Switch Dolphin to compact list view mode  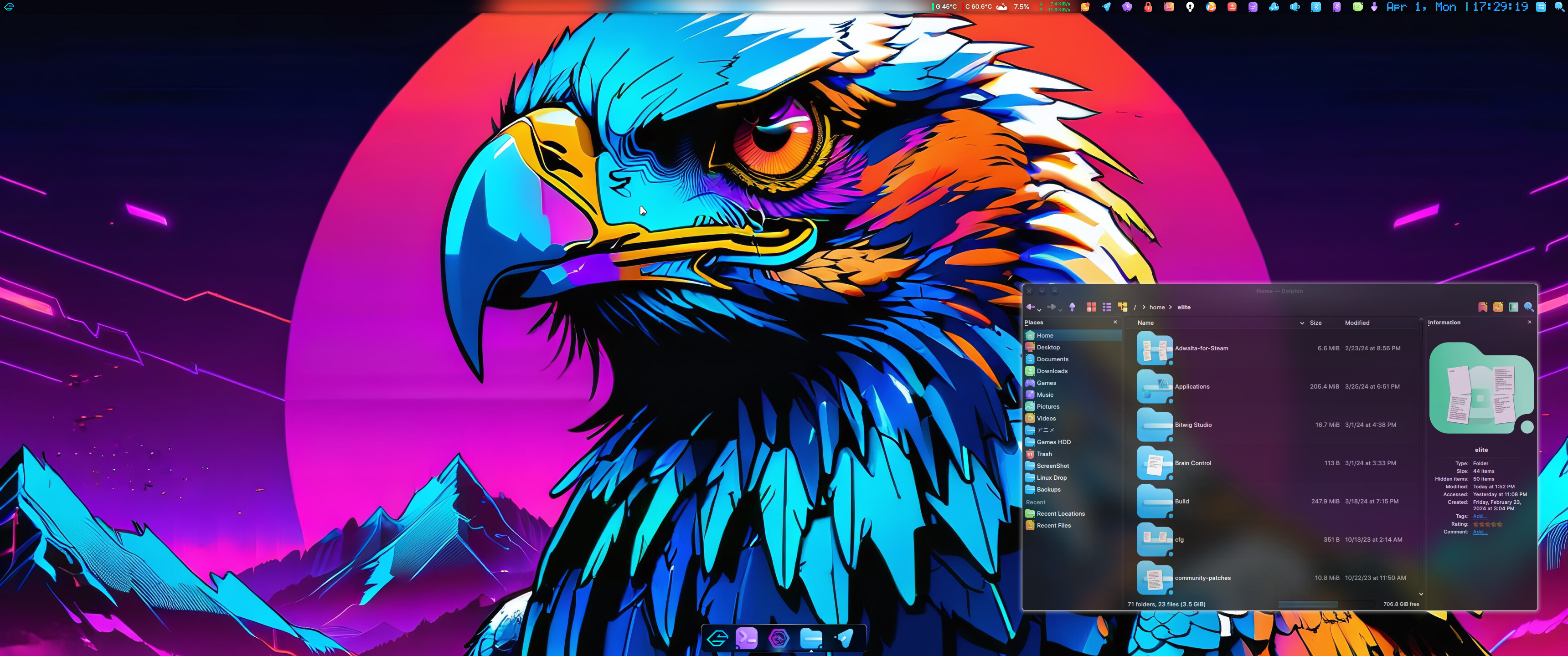point(1107,307)
